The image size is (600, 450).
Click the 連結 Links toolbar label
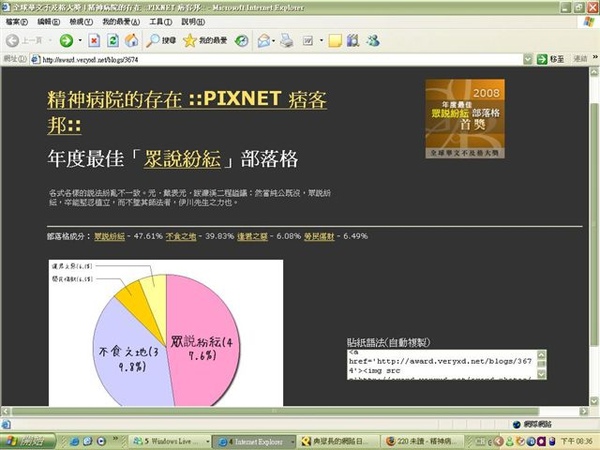coord(580,59)
